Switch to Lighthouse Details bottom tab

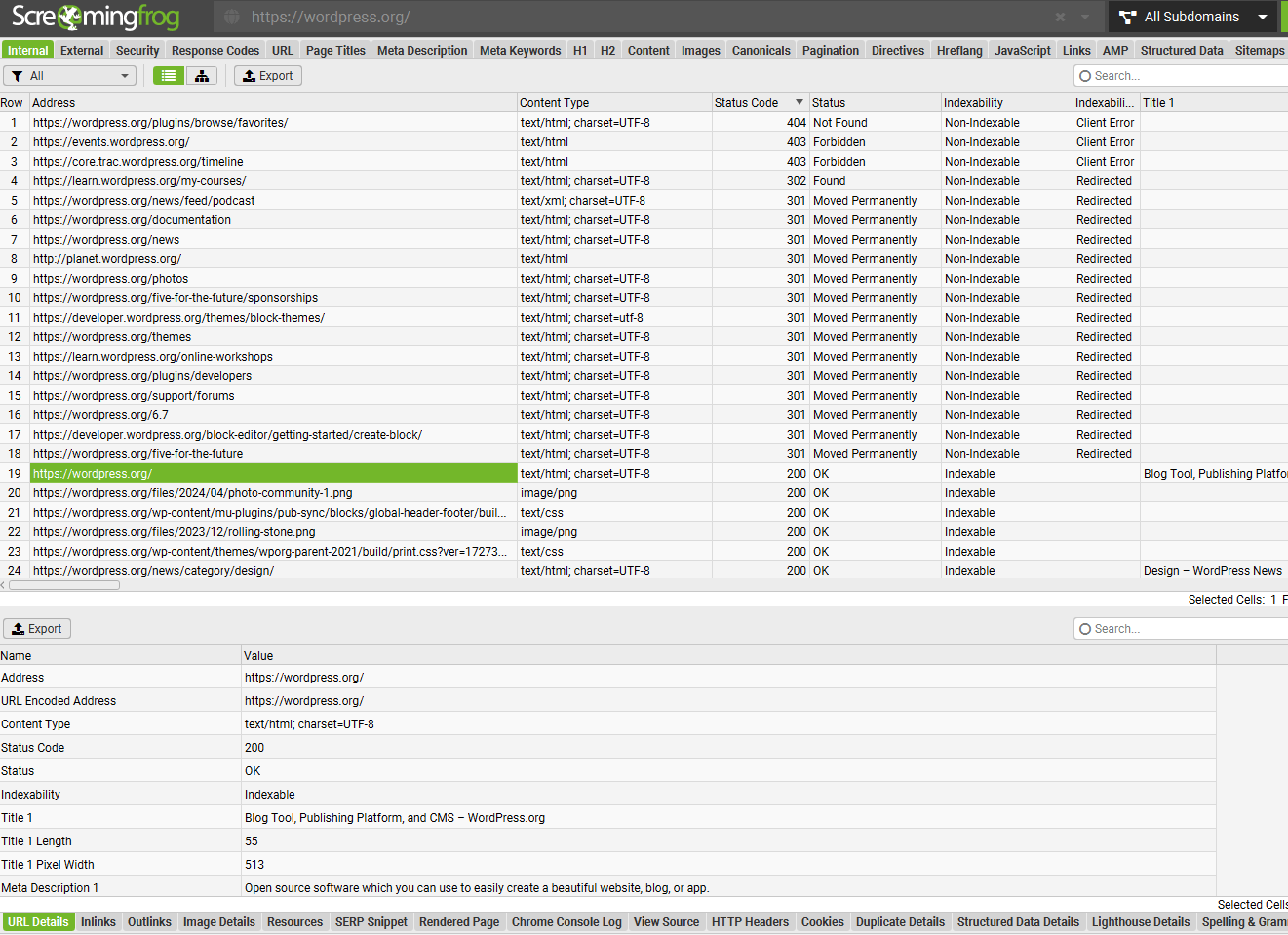click(1141, 922)
